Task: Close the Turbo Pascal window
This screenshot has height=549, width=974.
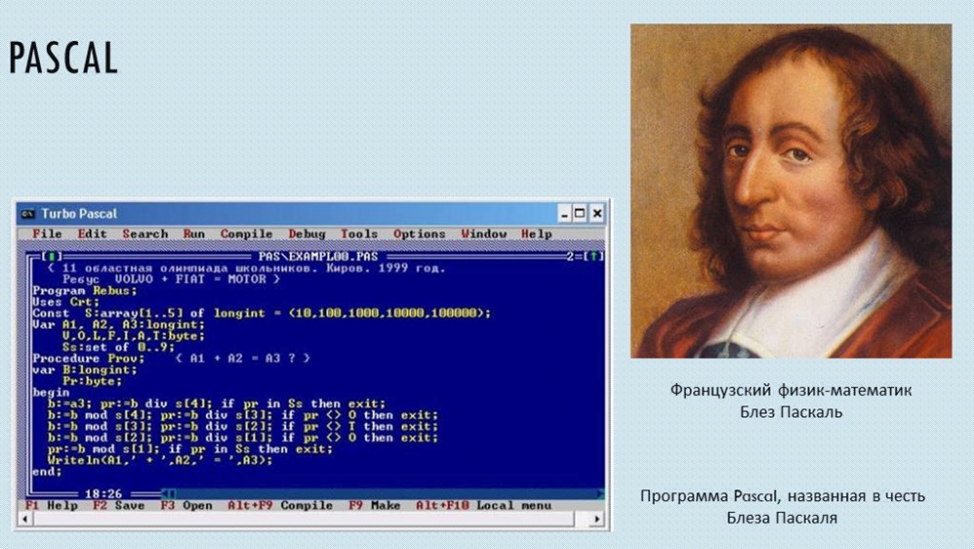Action: [597, 214]
